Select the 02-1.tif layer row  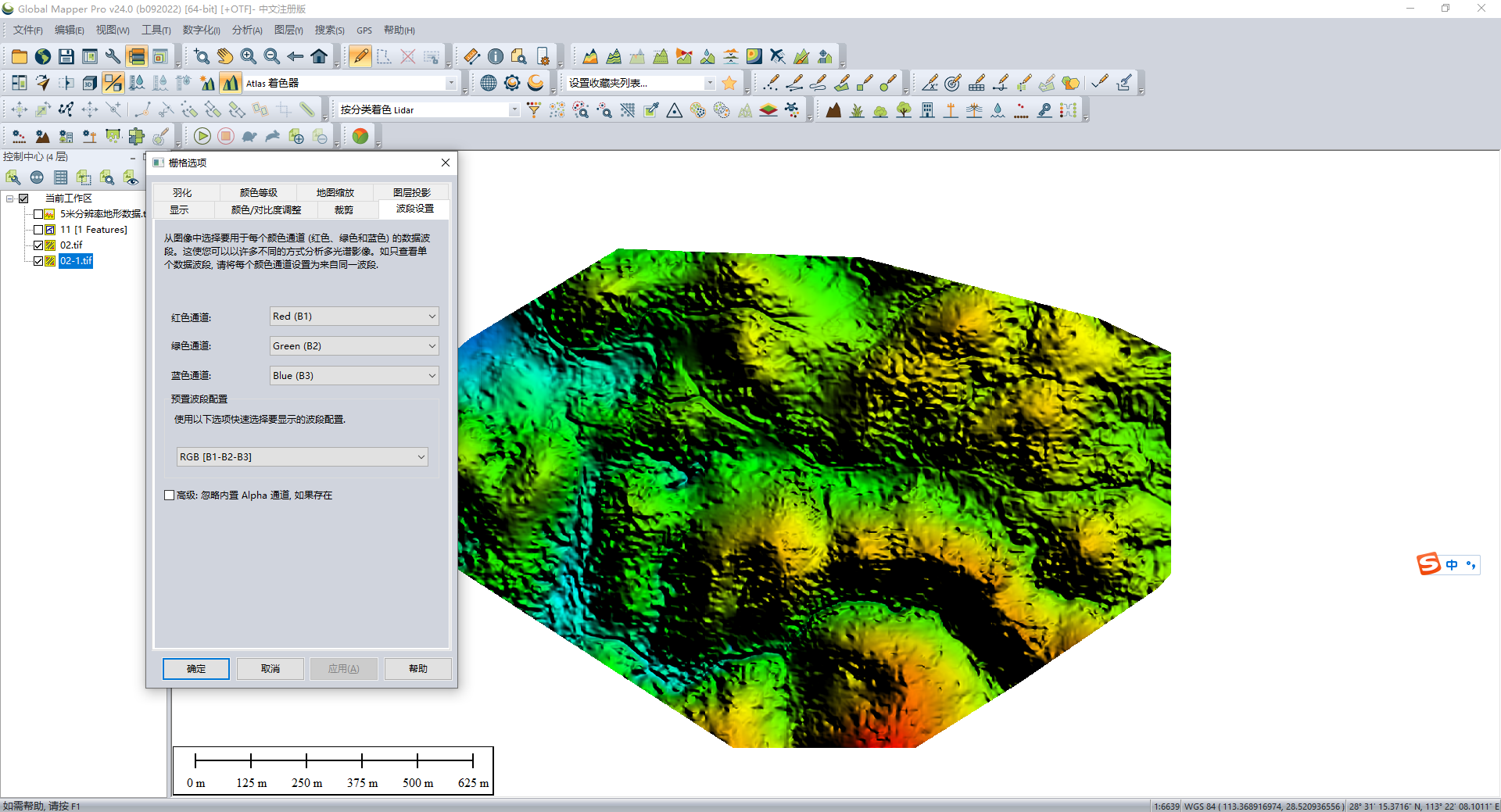click(76, 261)
